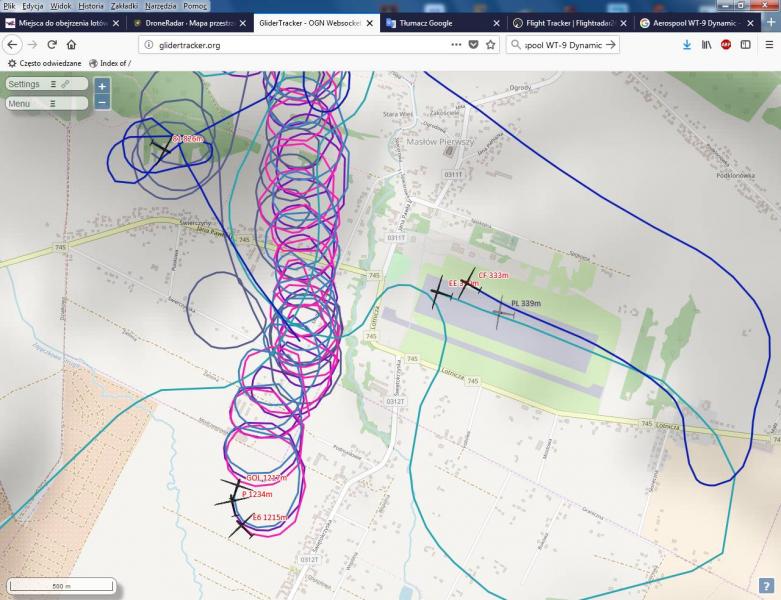Open the Adblock Plus extension icon
This screenshot has height=600, width=781.
[726, 44]
